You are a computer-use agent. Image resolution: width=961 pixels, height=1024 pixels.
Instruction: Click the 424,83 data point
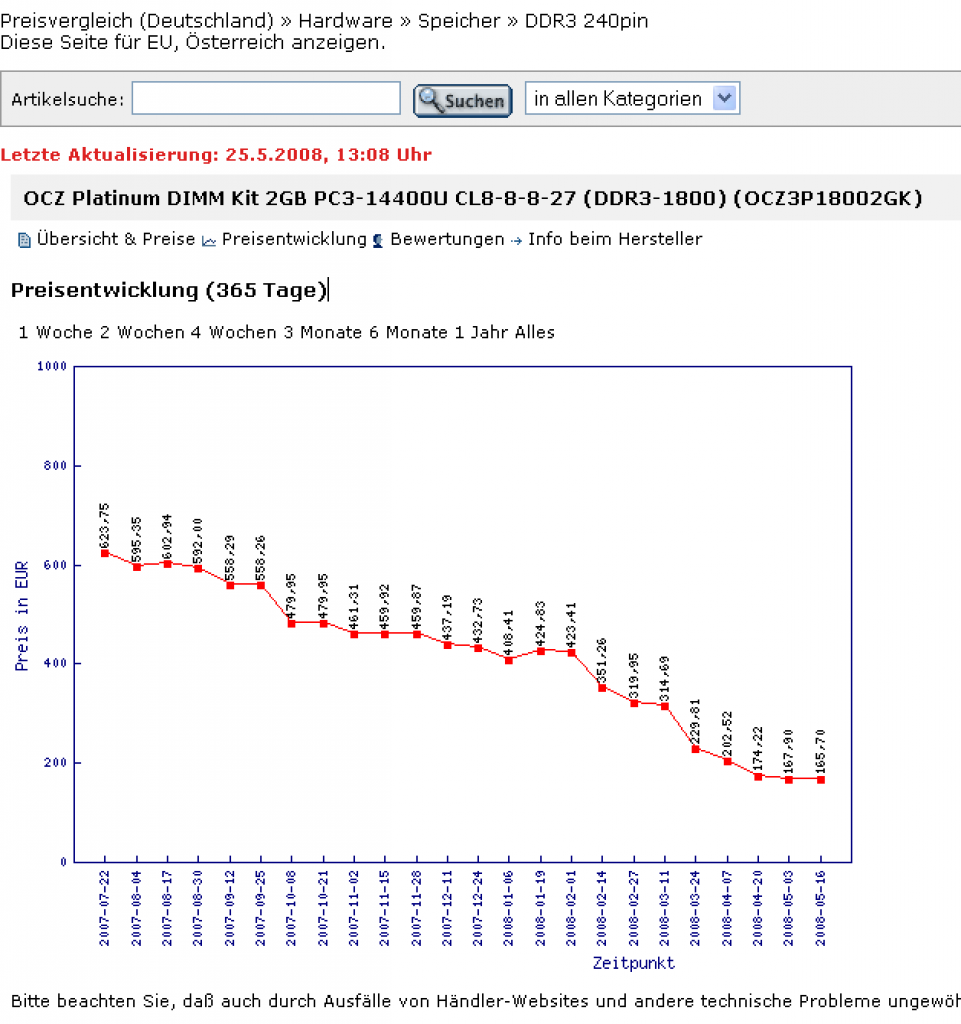point(541,651)
